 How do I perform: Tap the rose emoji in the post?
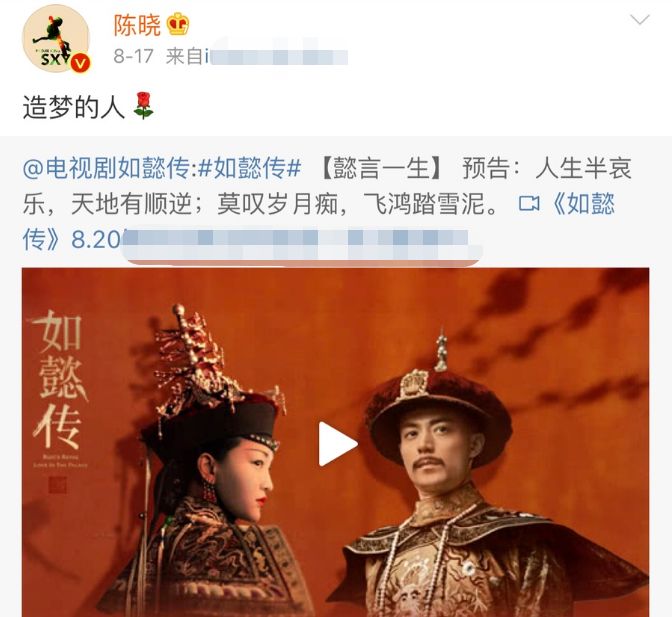[x=143, y=105]
